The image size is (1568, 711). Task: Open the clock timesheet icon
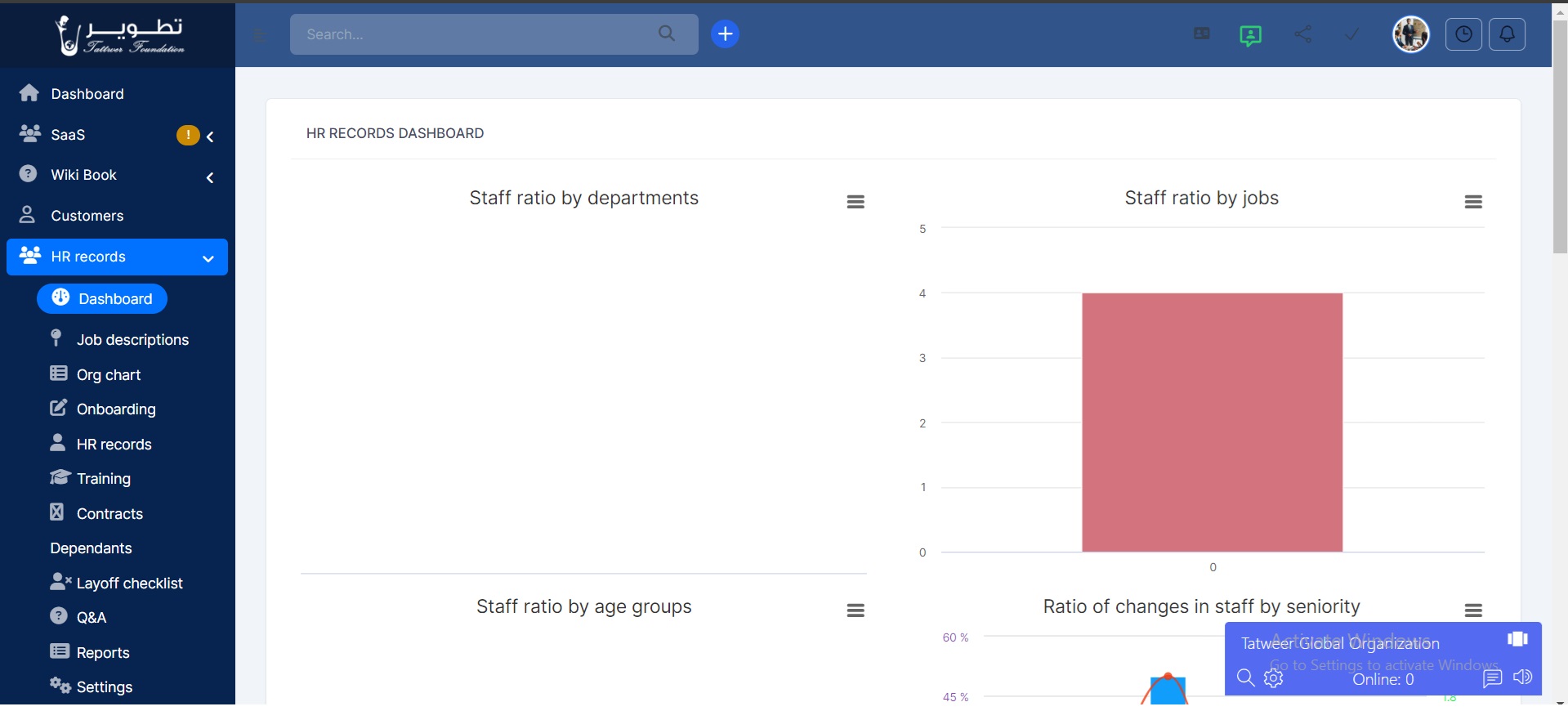pos(1463,34)
